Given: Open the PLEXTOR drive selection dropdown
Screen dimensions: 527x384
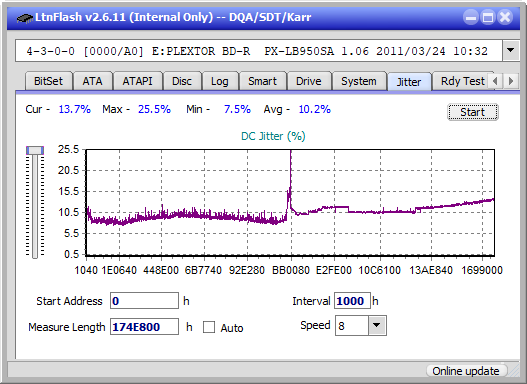Looking at the screenshot, I should [511, 51].
